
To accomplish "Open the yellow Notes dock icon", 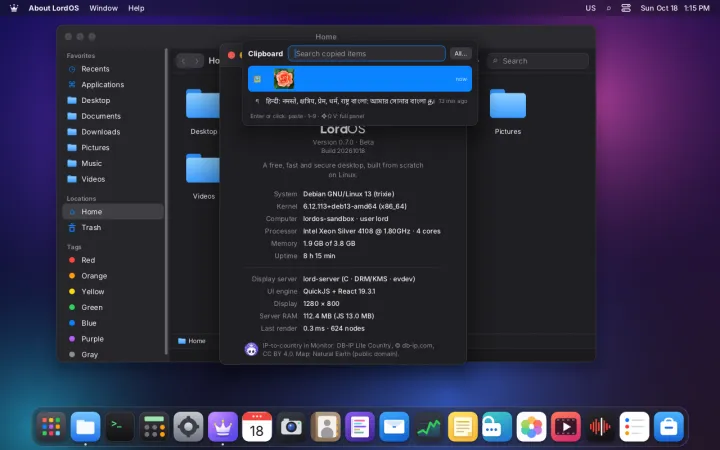I will [x=462, y=427].
